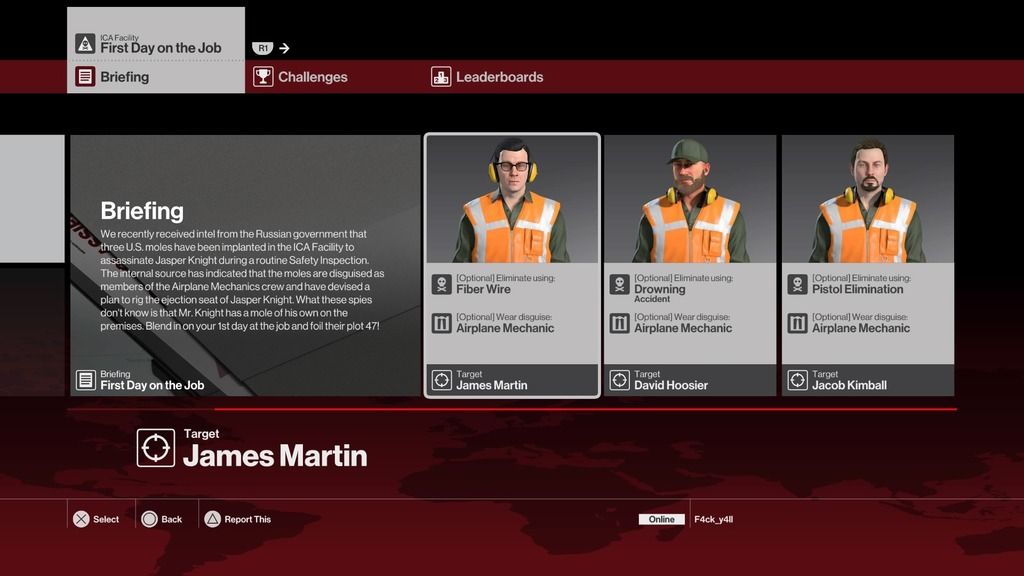Click the Back button prompt
The width and height of the screenshot is (1024, 576).
pos(162,519)
